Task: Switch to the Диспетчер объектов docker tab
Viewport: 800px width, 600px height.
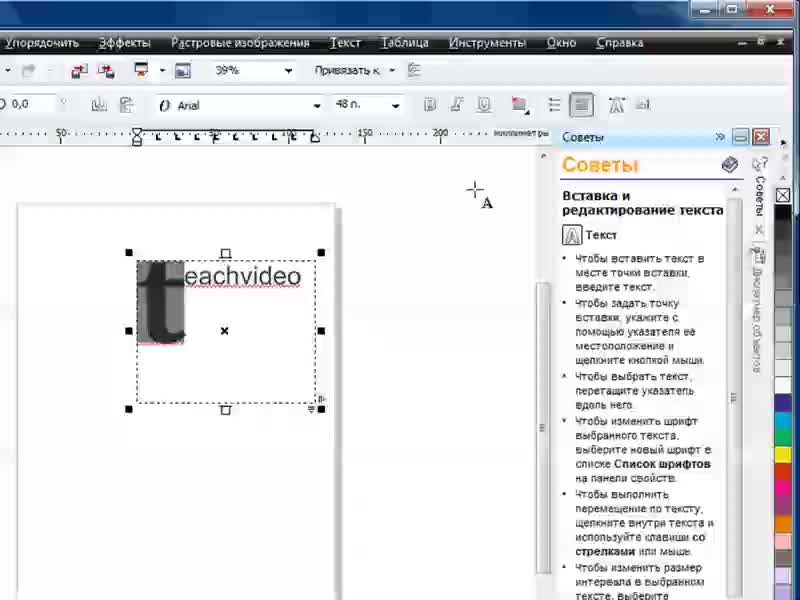Action: point(758,311)
